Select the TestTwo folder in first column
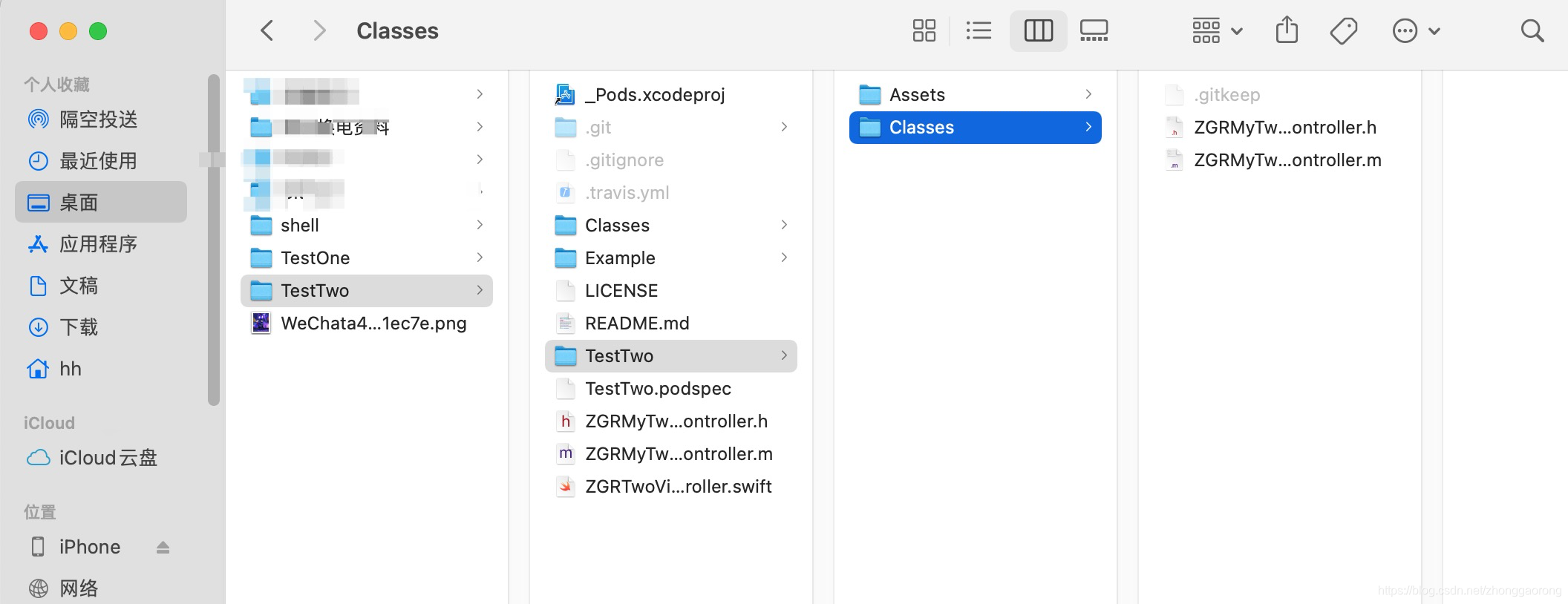 (x=367, y=291)
